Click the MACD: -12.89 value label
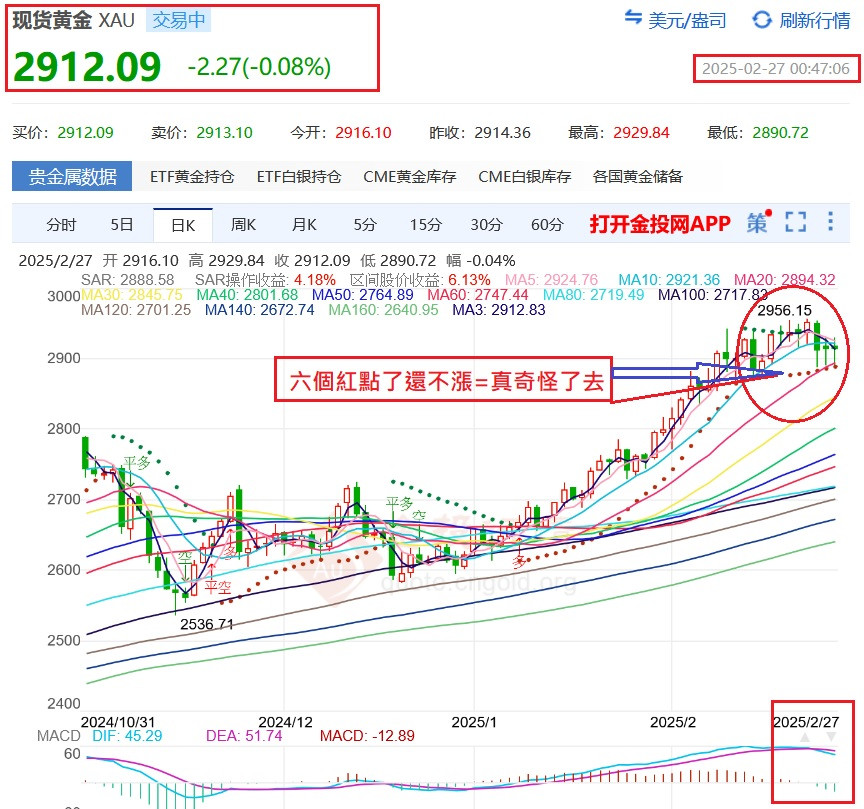The height and width of the screenshot is (809, 864). (367, 736)
